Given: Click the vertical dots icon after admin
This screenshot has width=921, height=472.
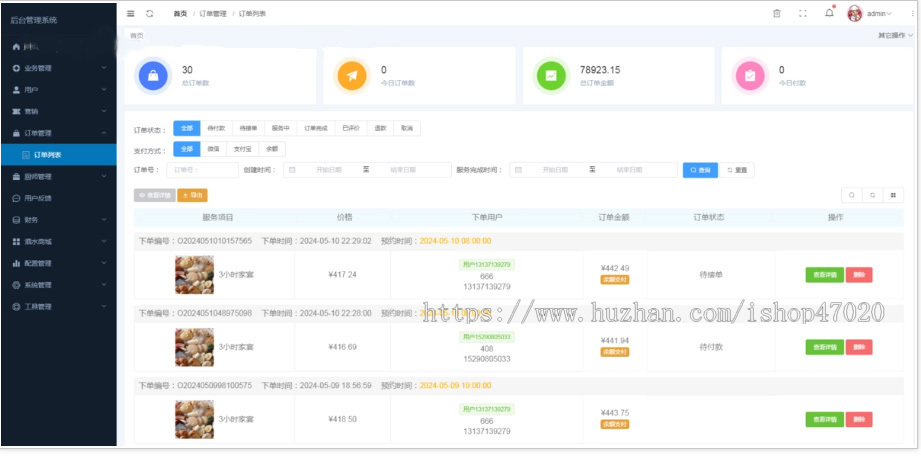Looking at the screenshot, I should point(913,14).
